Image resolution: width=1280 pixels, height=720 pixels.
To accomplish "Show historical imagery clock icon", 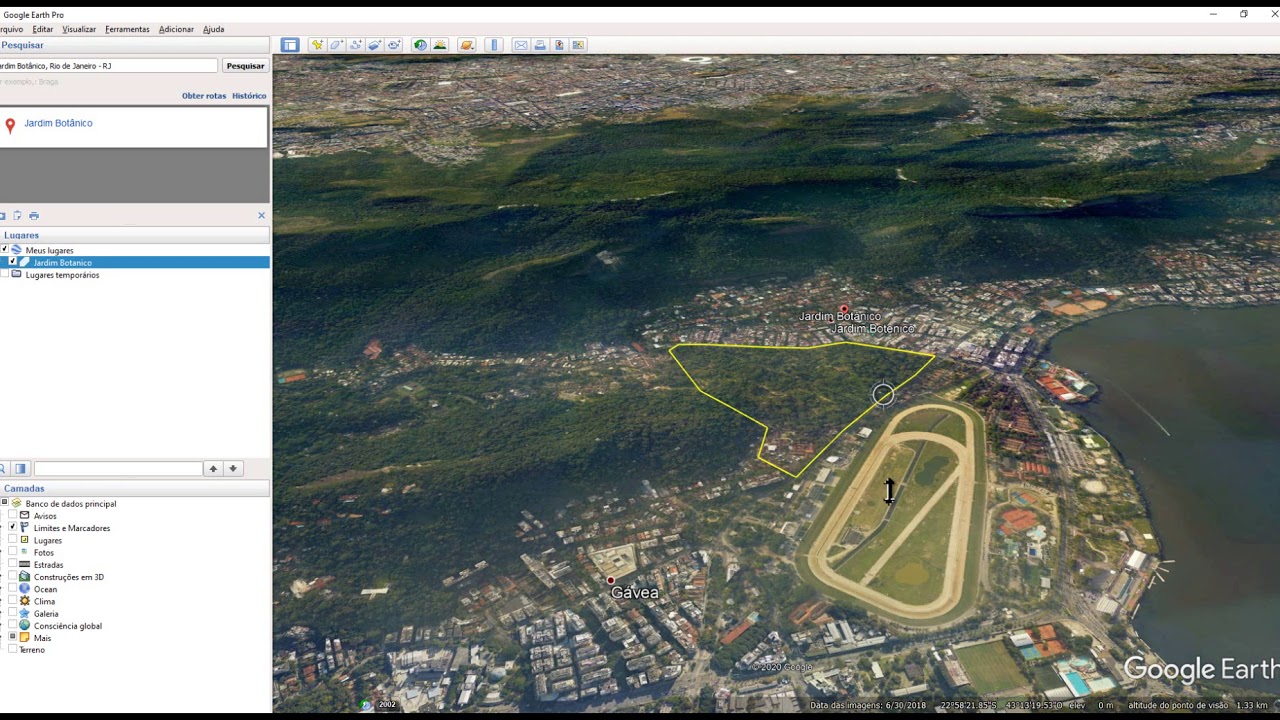I will click(420, 45).
